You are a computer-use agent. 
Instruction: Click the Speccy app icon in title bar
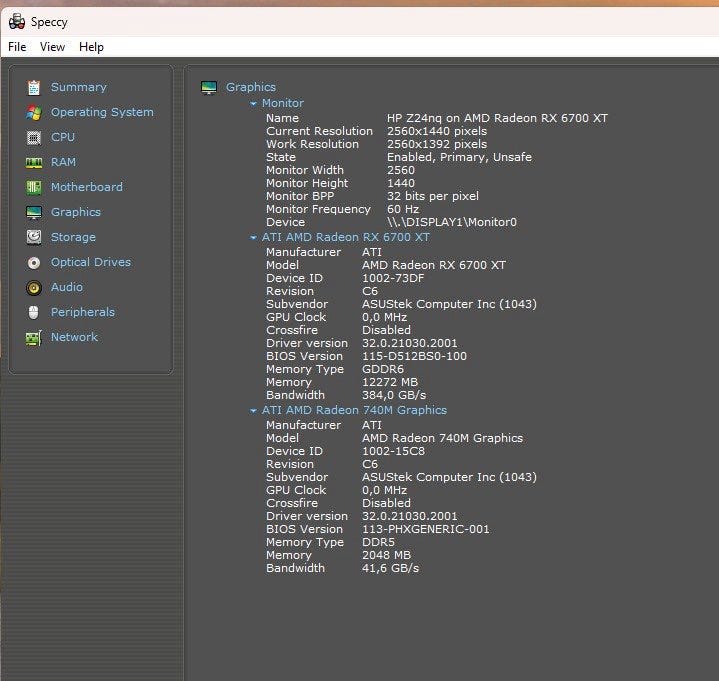(x=16, y=21)
